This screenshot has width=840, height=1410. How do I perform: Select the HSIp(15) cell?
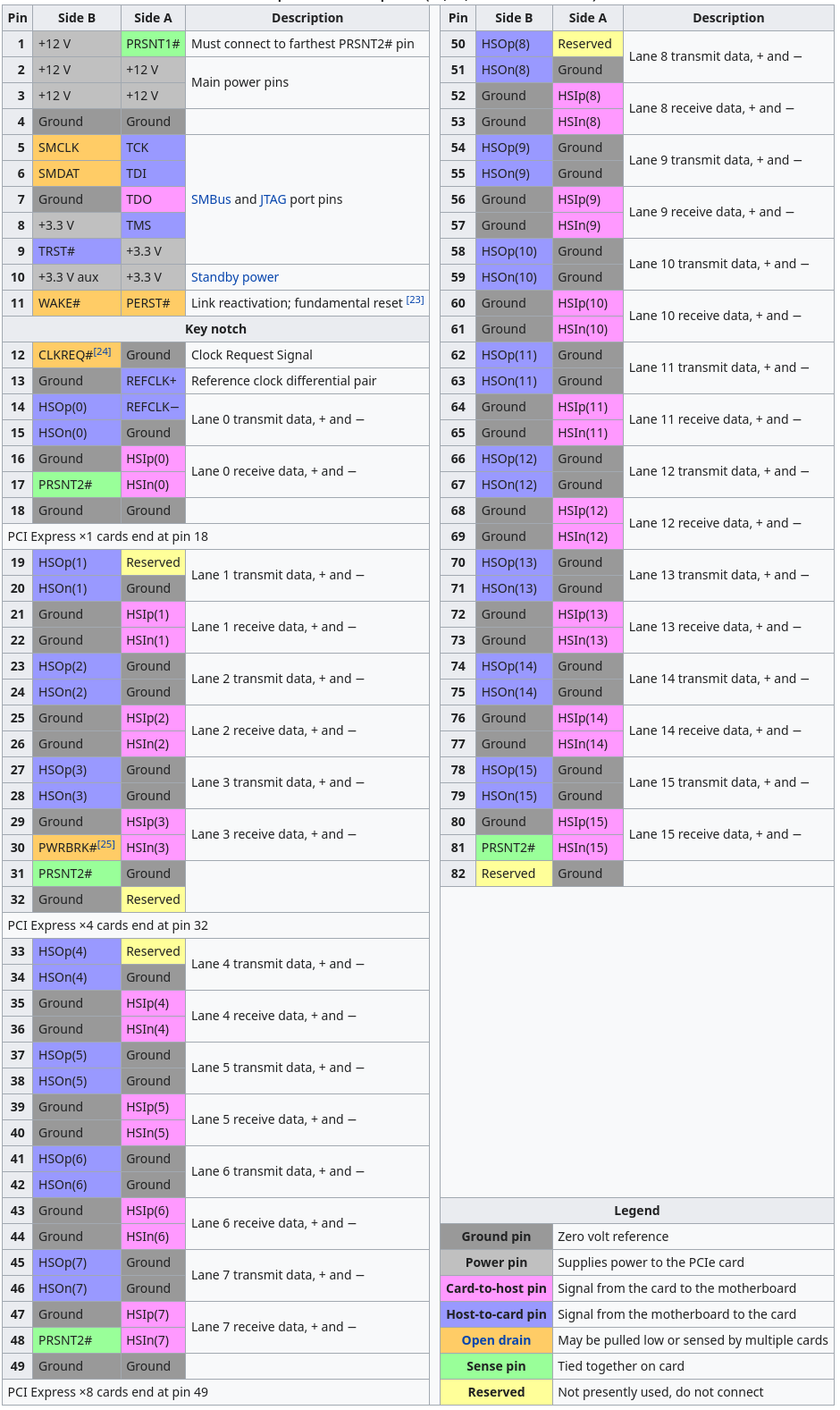point(587,822)
